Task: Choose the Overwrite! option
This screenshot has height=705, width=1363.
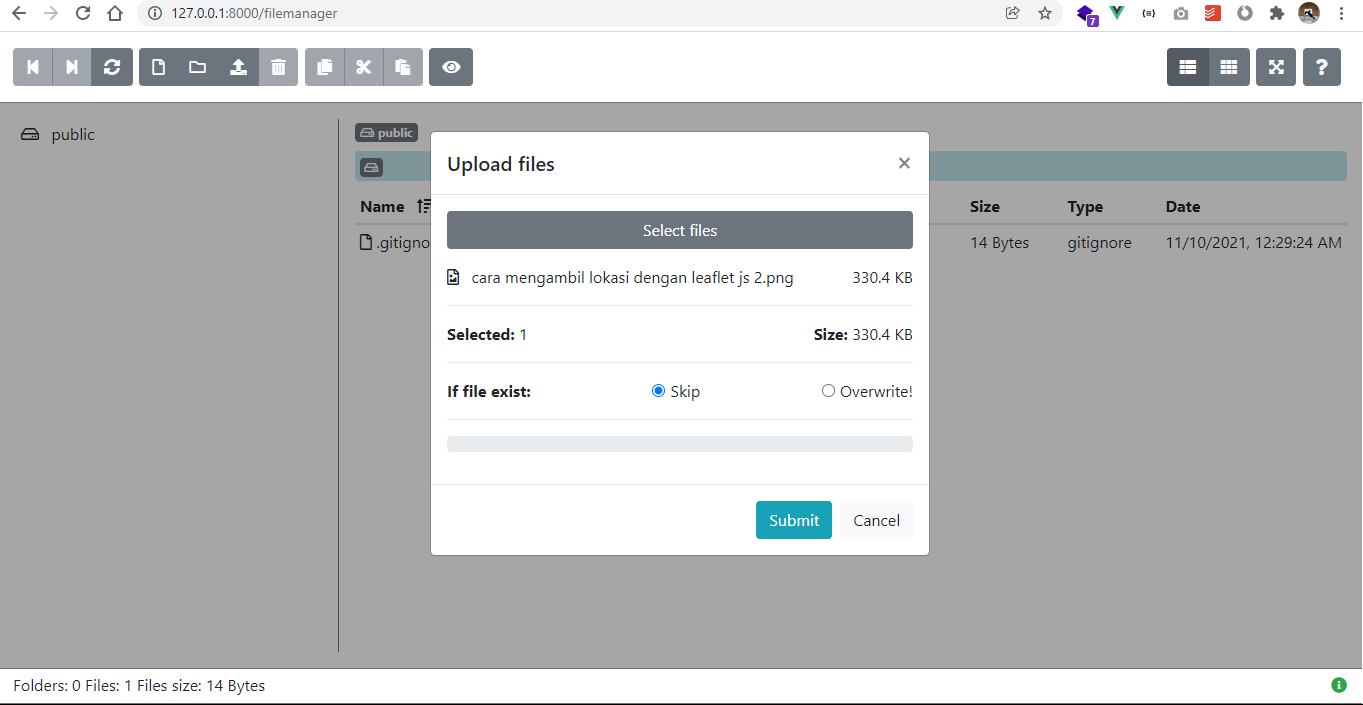Action: click(828, 391)
